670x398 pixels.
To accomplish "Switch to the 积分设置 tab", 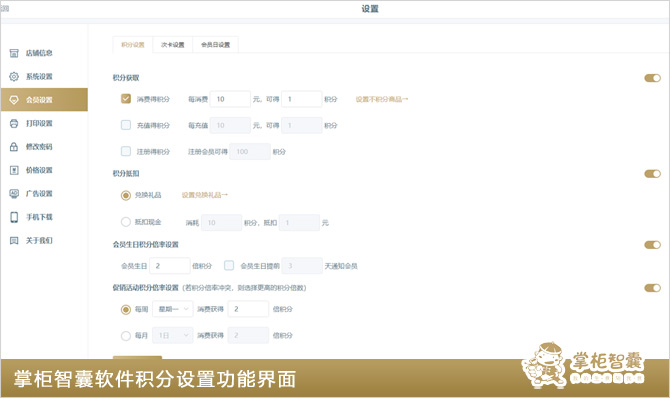I will click(133, 44).
